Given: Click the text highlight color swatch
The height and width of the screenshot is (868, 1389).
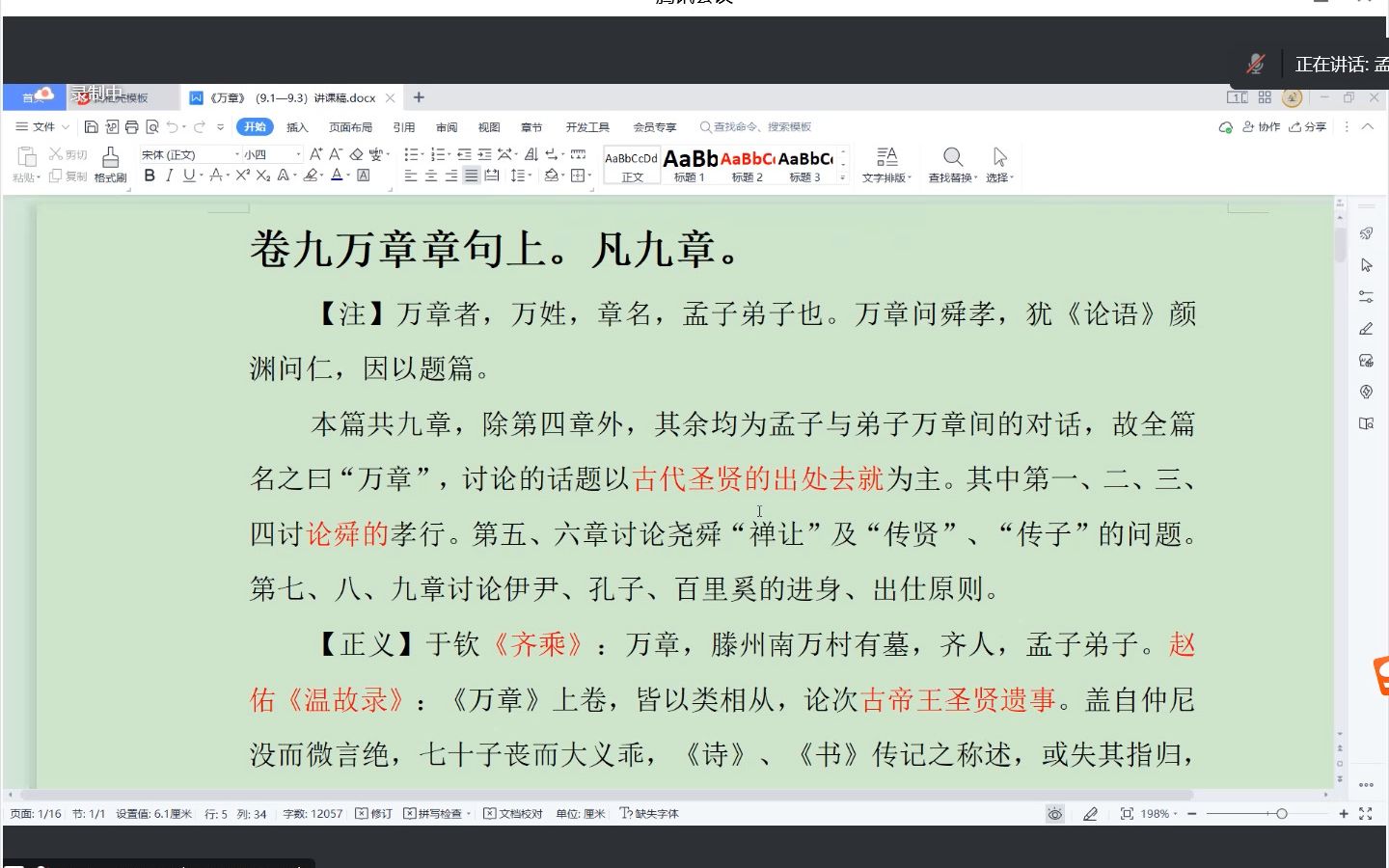Looking at the screenshot, I should [x=310, y=176].
